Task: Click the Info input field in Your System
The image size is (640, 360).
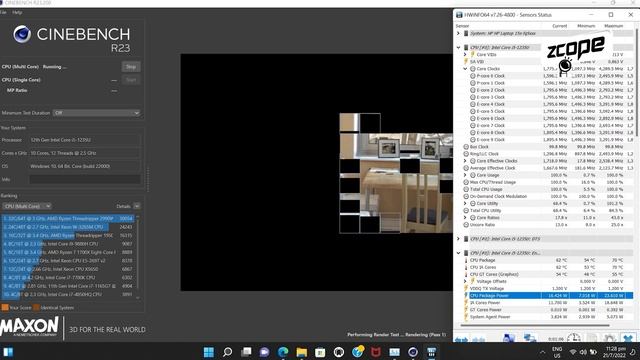Action: coord(85,179)
